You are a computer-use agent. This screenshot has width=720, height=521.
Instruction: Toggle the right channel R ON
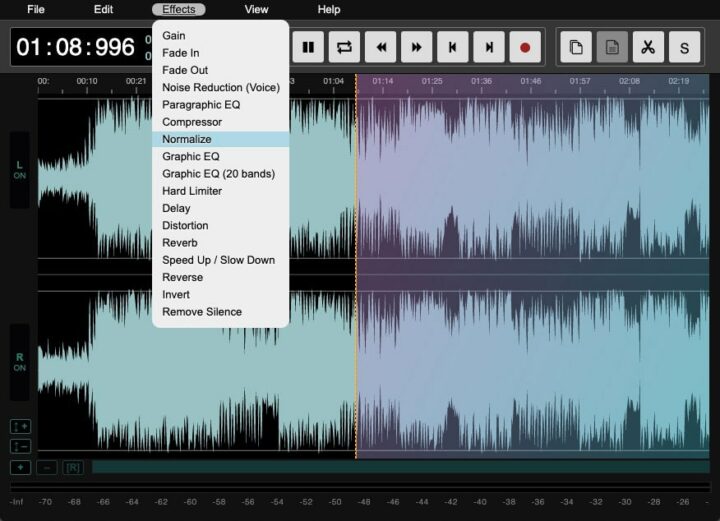coord(19,362)
